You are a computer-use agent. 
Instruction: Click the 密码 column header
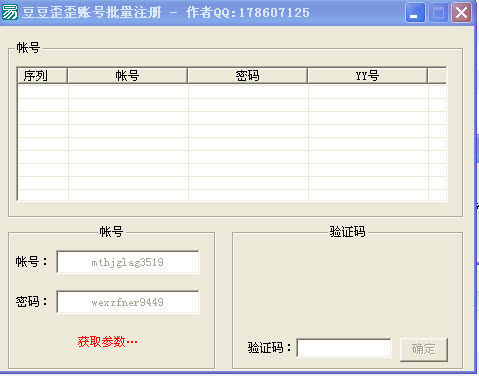tap(248, 76)
